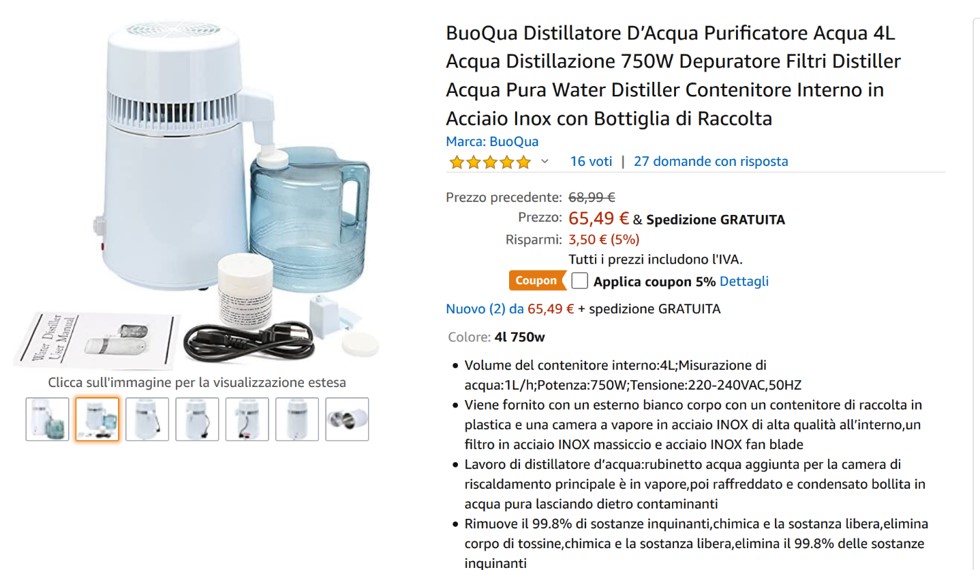Tick the Applica coupon 5% checkbox

[x=579, y=281]
